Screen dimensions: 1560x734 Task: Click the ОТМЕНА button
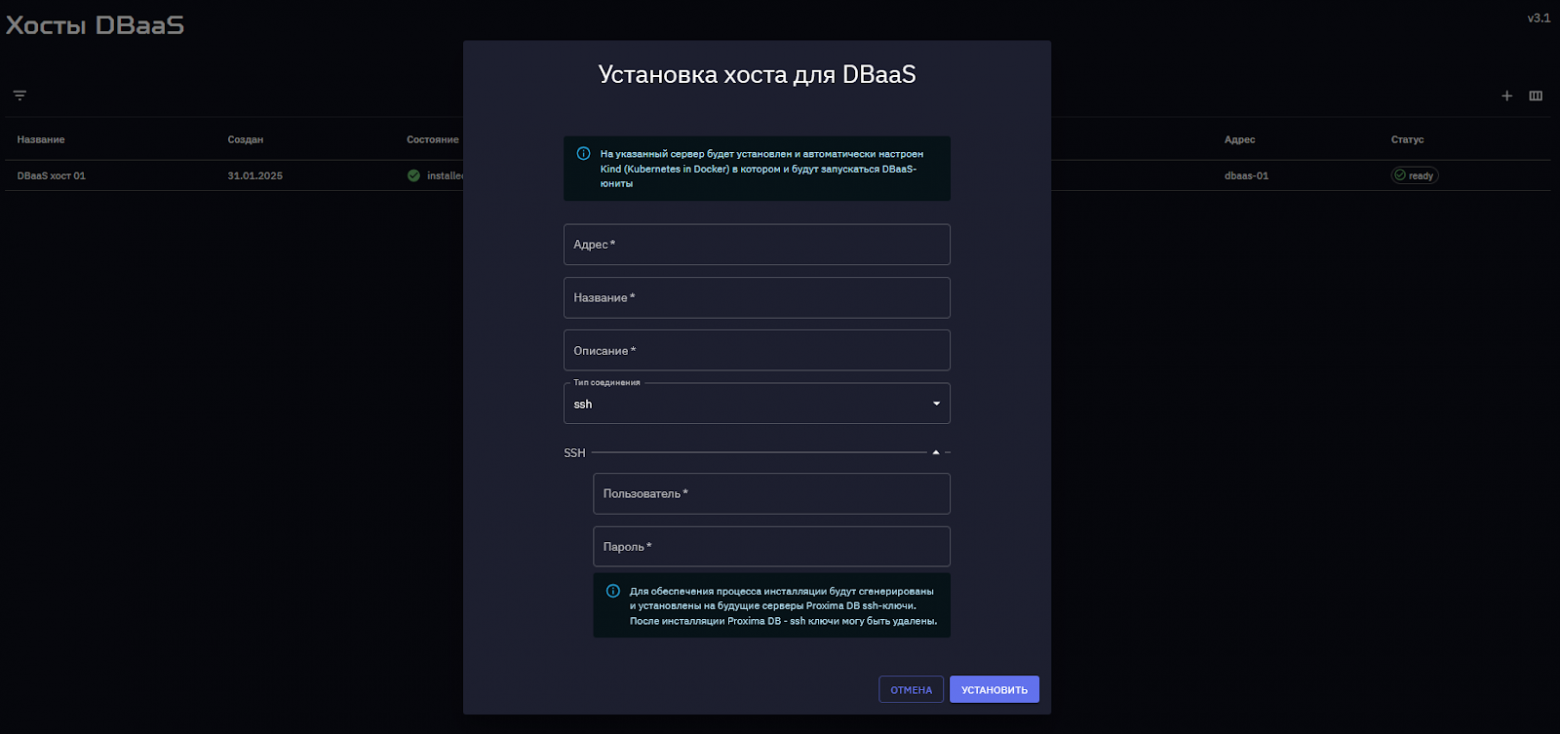pyautogui.click(x=911, y=690)
